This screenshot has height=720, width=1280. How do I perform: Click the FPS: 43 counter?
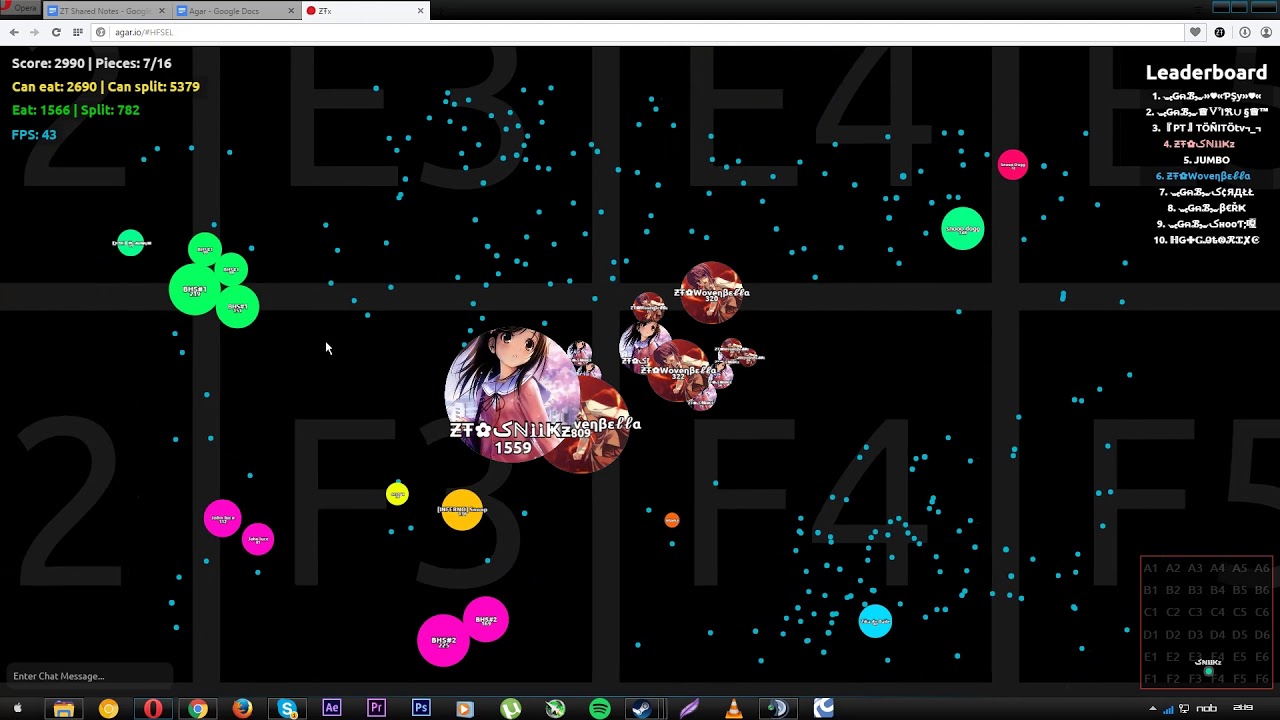pos(34,134)
